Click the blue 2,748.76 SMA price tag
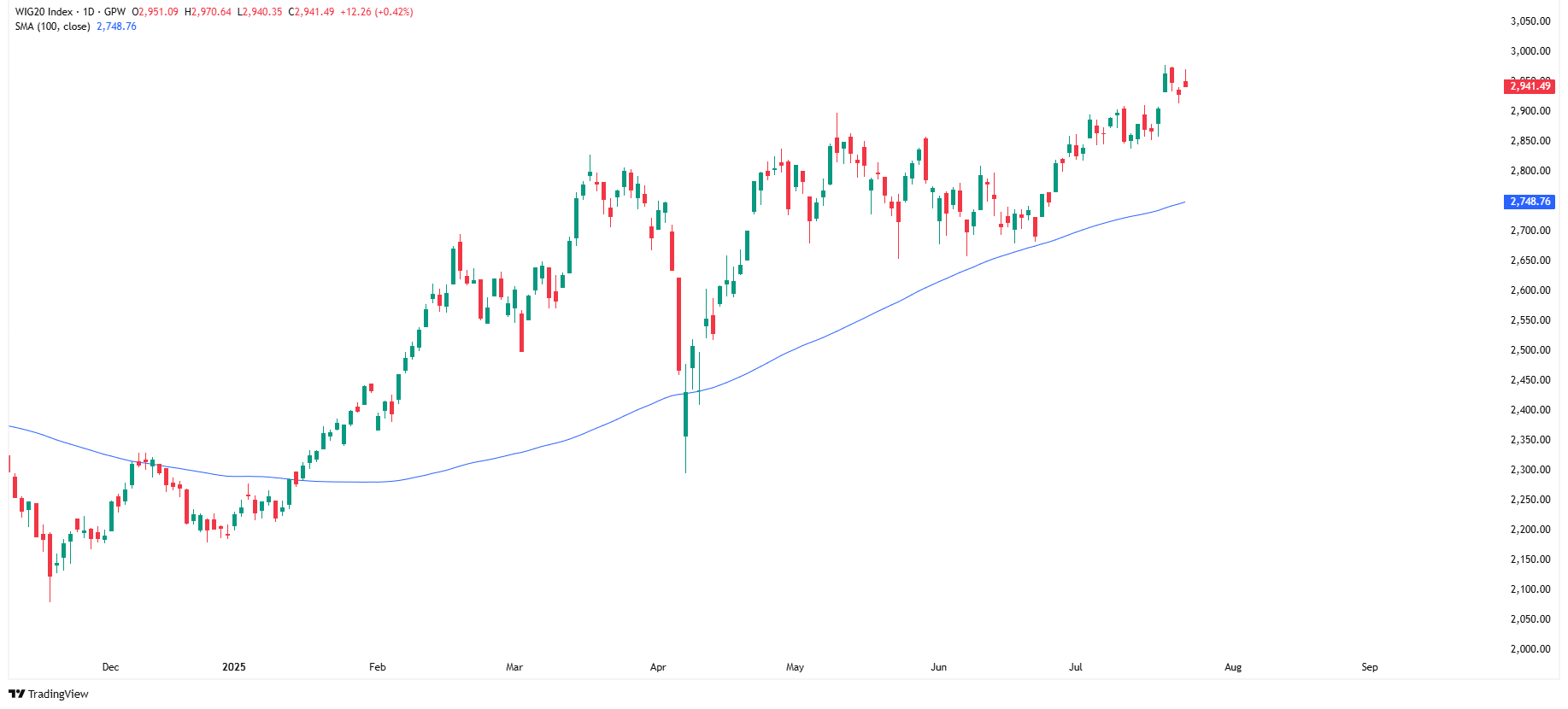This screenshot has width=1568, height=709. [x=1529, y=202]
